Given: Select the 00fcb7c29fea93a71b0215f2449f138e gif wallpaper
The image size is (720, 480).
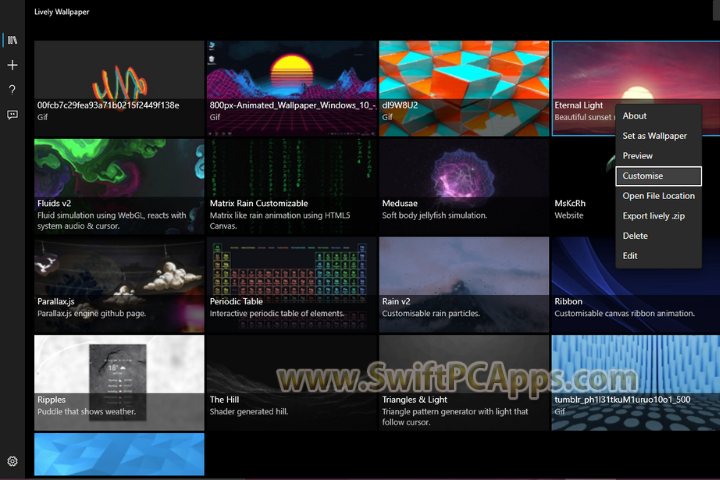Looking at the screenshot, I should (119, 88).
